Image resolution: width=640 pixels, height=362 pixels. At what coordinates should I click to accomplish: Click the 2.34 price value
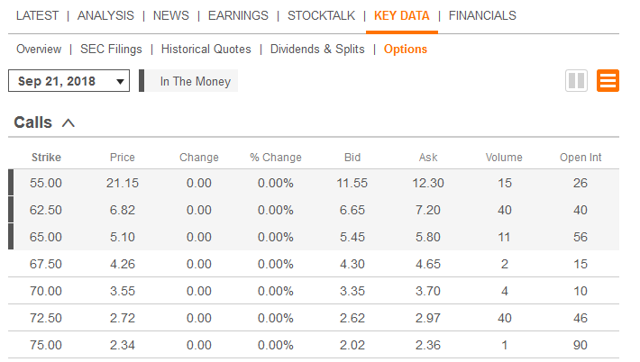pyautogui.click(x=122, y=345)
